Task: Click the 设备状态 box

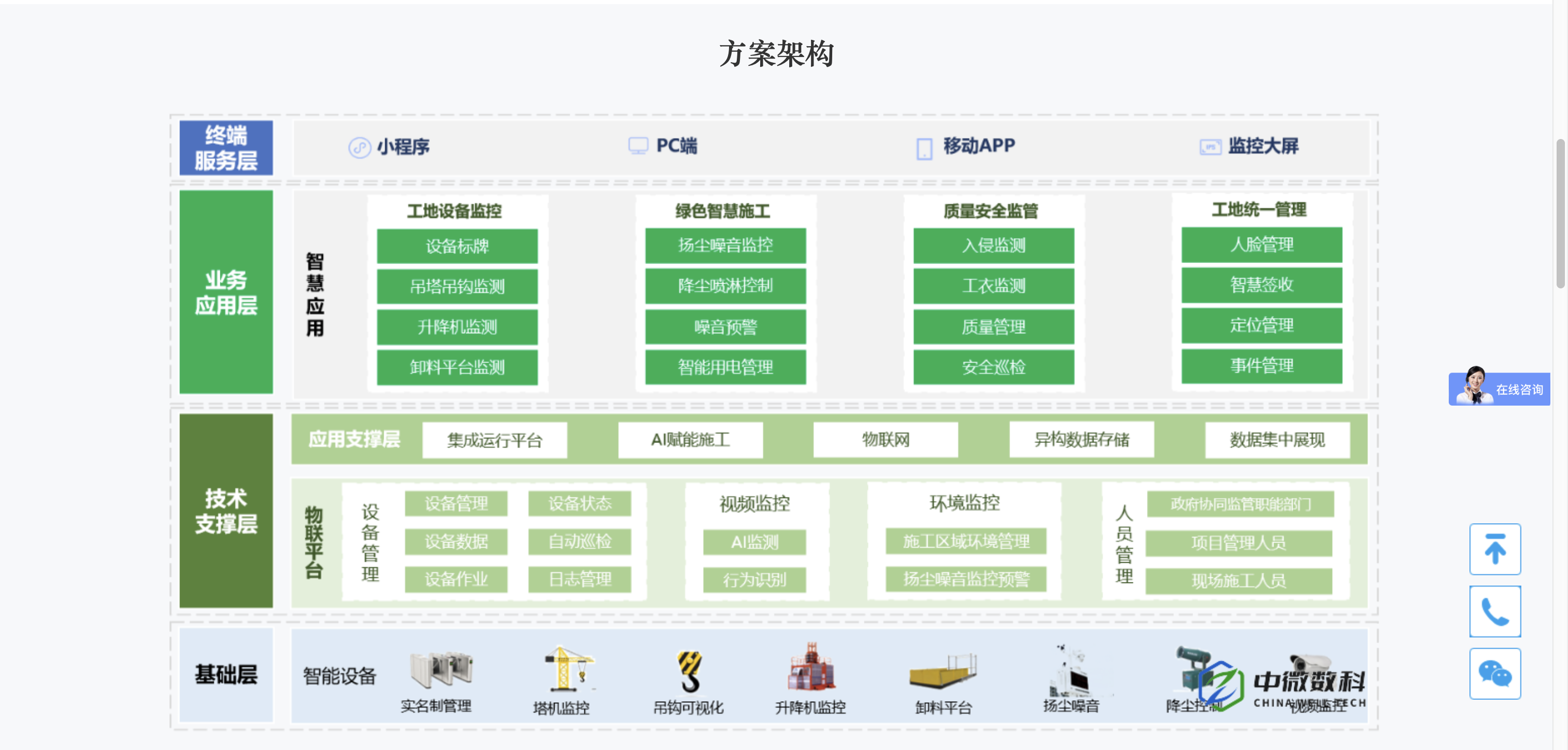Action: point(580,504)
